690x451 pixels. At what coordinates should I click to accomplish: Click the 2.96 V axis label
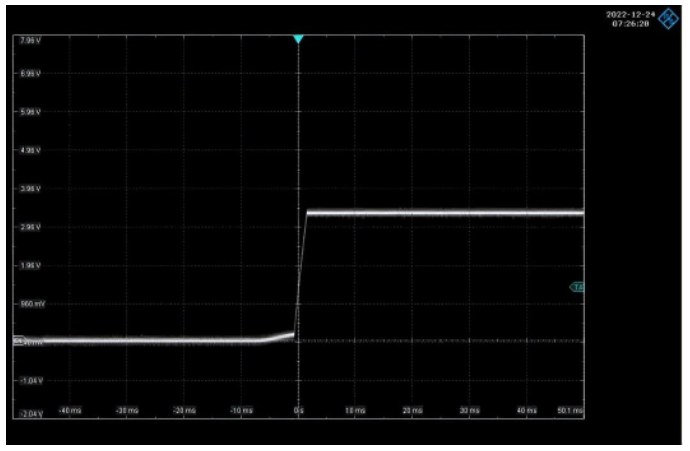[30, 227]
